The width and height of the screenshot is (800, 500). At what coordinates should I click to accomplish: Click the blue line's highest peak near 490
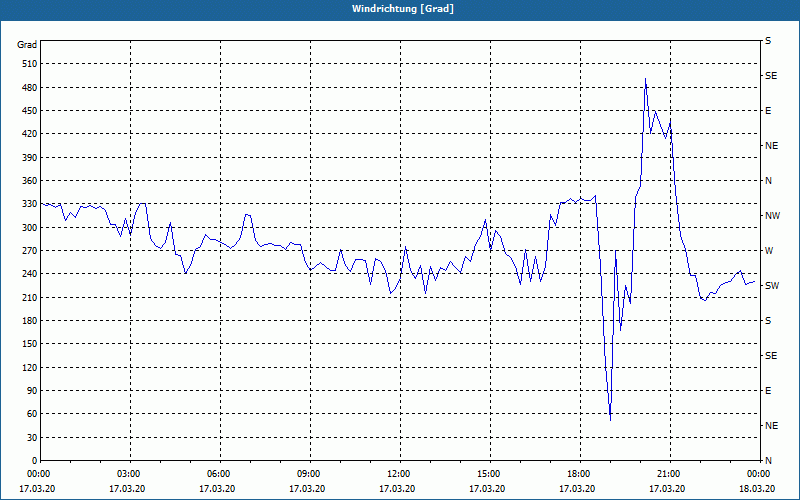pyautogui.click(x=645, y=79)
